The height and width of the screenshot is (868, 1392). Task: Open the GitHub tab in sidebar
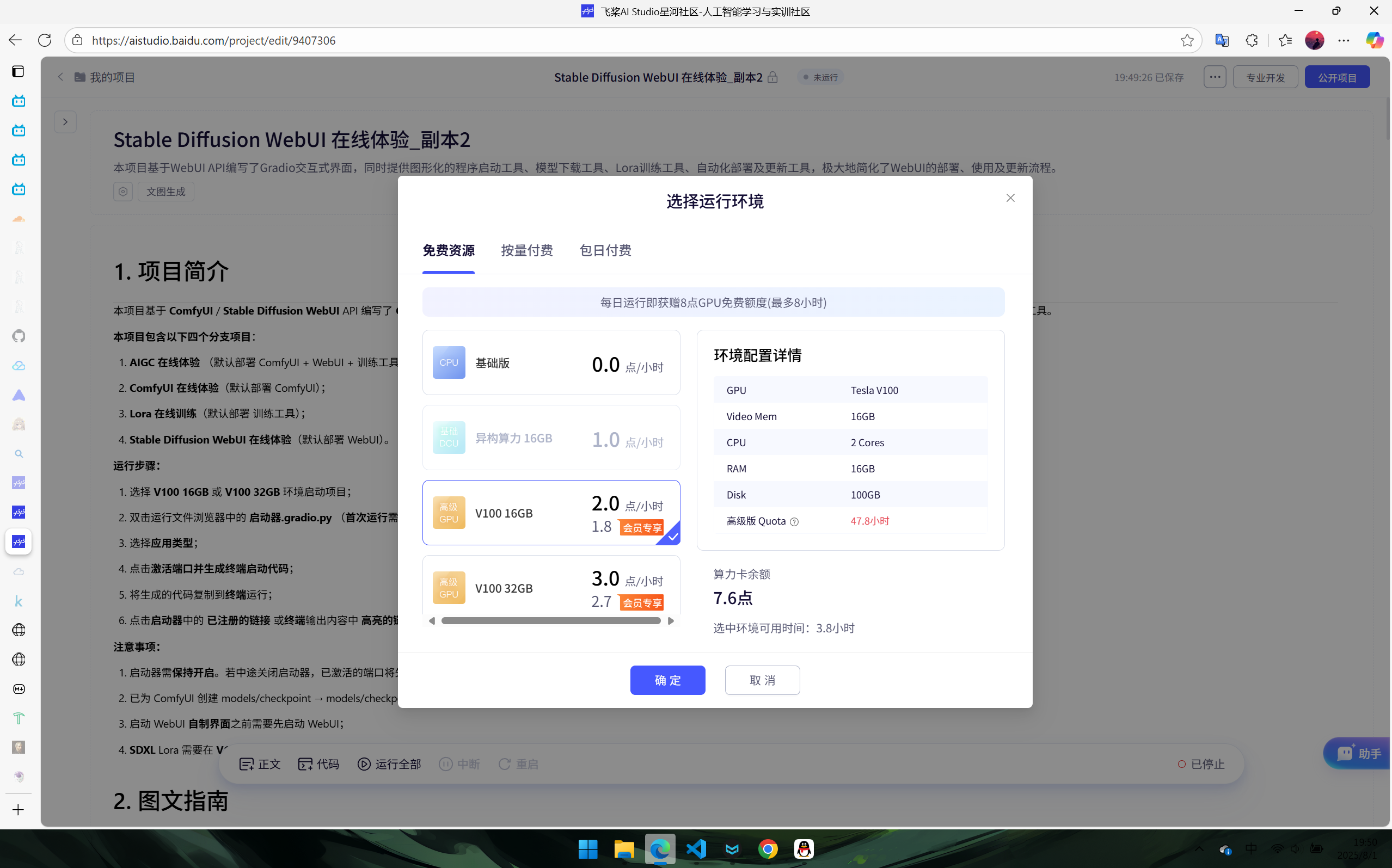pos(19,336)
